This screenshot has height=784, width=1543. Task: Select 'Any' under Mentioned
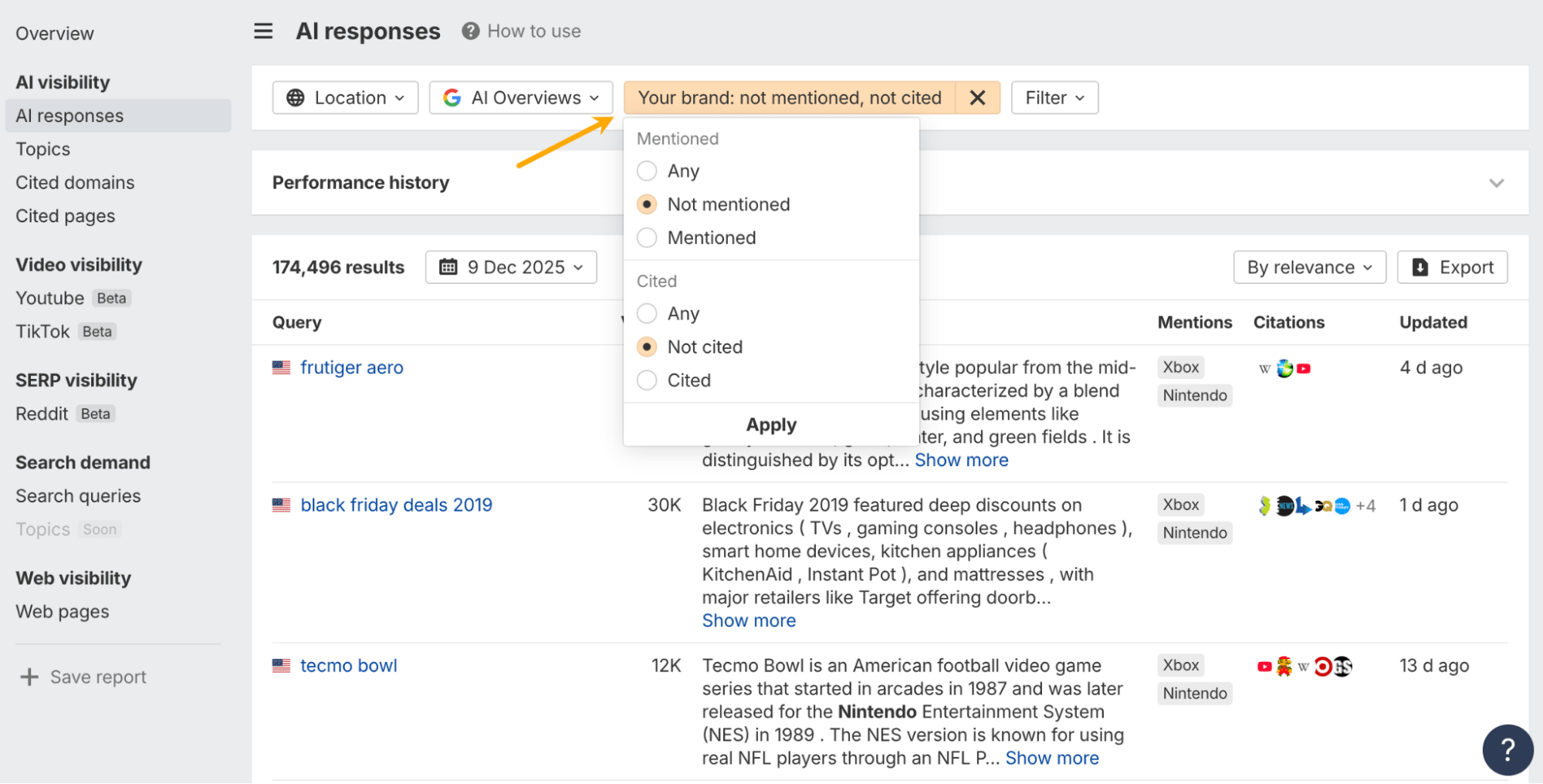point(647,171)
